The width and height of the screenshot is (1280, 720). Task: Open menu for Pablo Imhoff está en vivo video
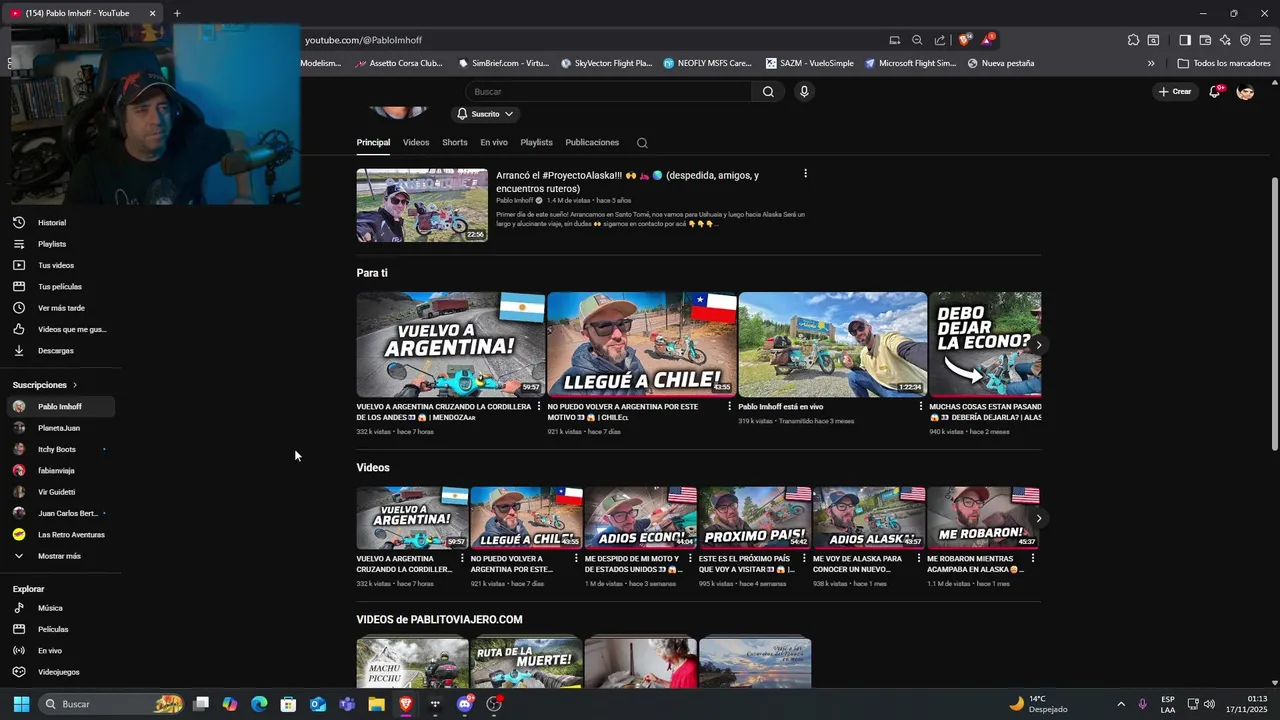pyautogui.click(x=921, y=407)
